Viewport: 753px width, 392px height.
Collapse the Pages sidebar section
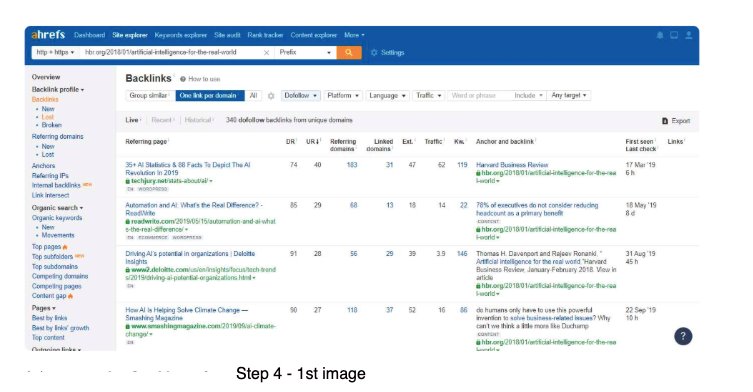[43, 308]
